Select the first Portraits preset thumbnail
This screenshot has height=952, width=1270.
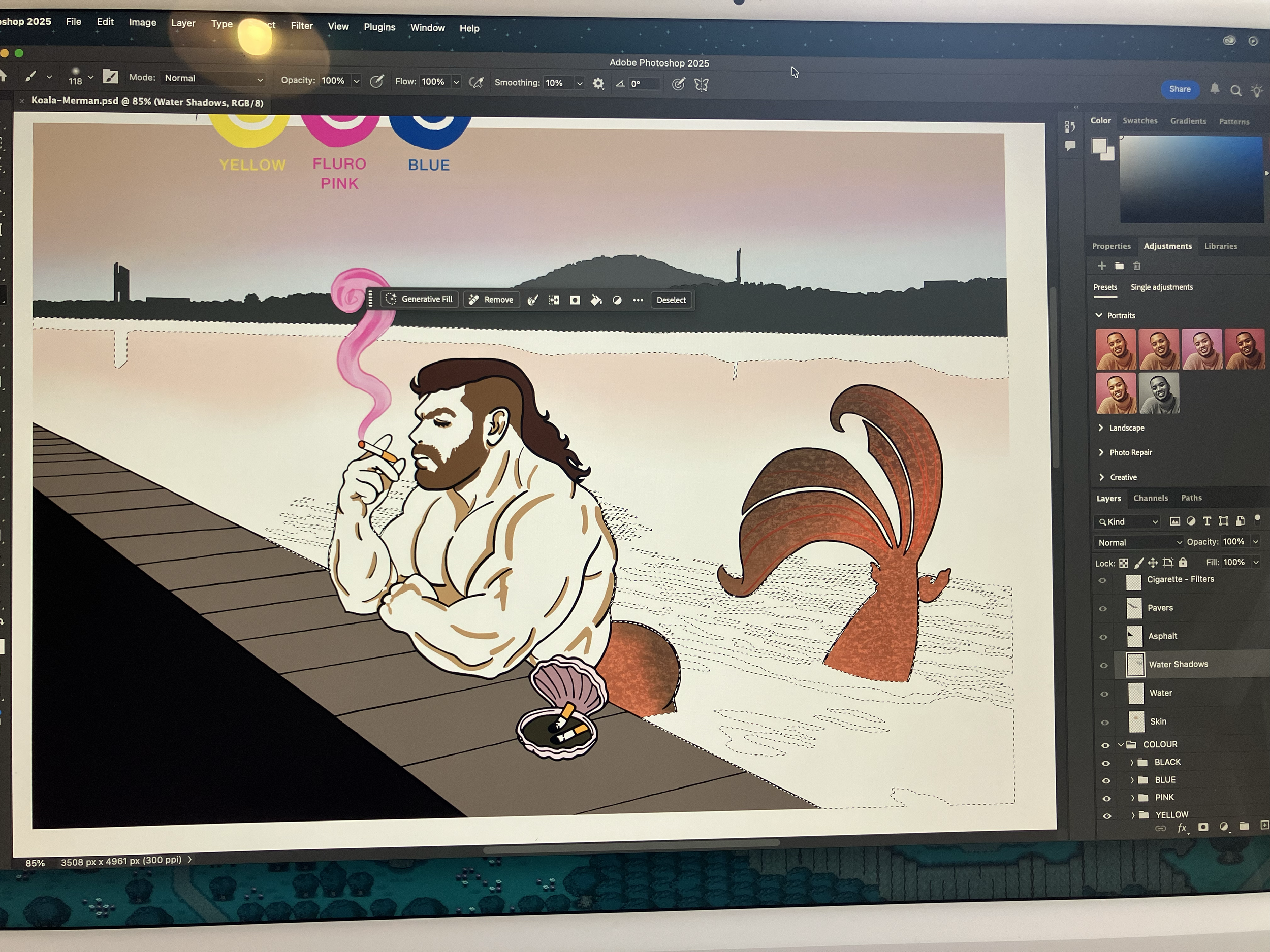click(x=1115, y=349)
